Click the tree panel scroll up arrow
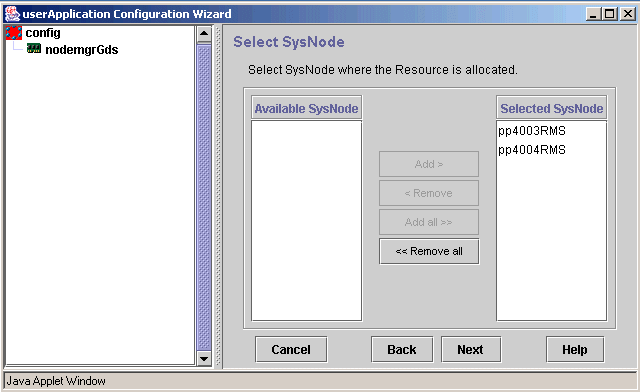Viewport: 640px width, 392px height. 204,34
